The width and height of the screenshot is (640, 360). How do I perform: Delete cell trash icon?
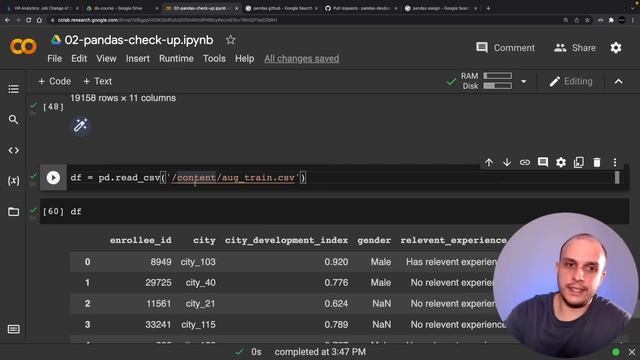(597, 162)
